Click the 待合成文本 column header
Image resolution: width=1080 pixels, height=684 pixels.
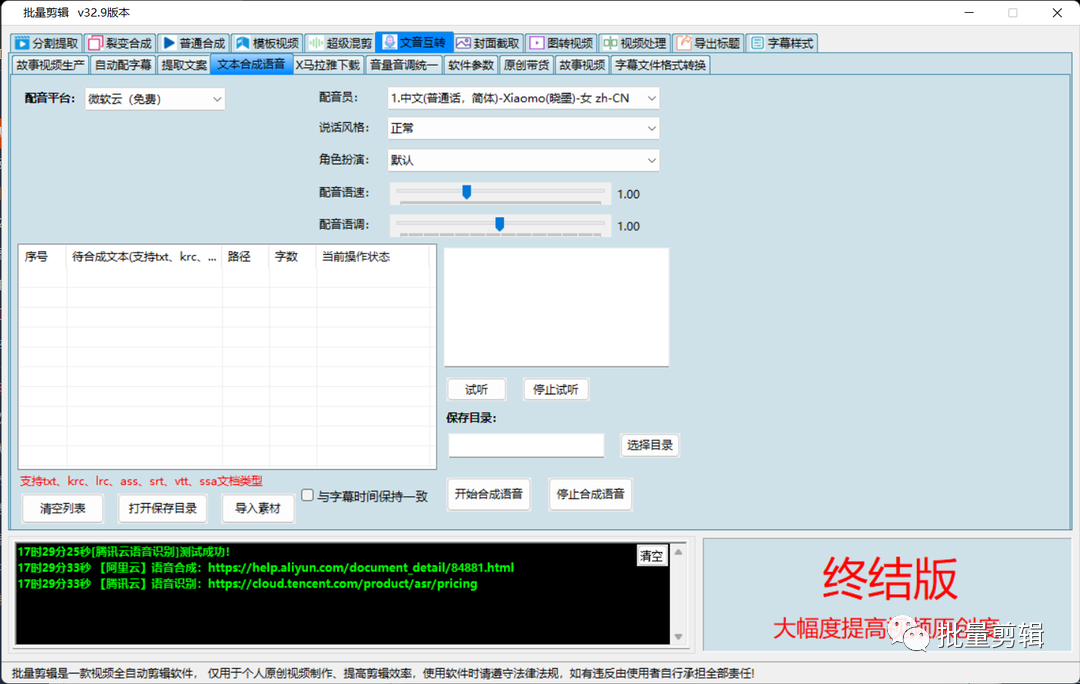coord(144,257)
